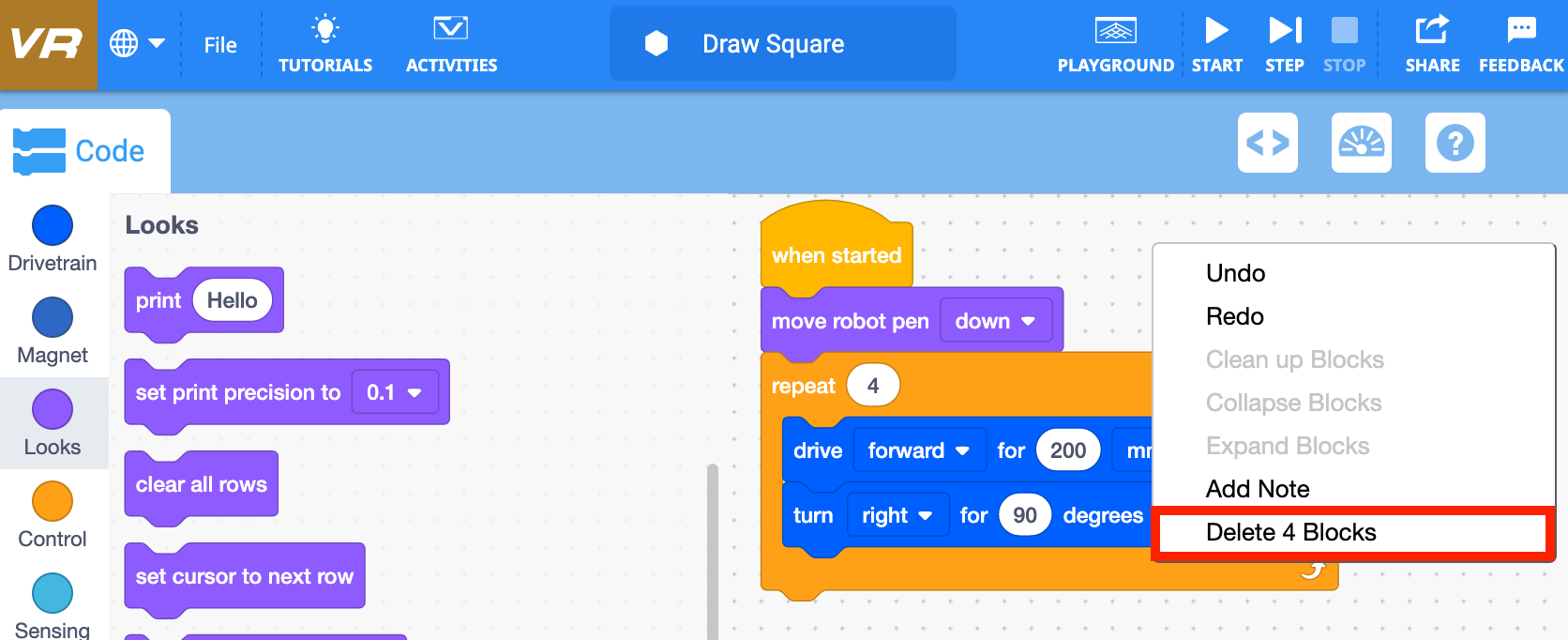Click the Step button
Image resolution: width=1568 pixels, height=640 pixels.
(x=1284, y=44)
